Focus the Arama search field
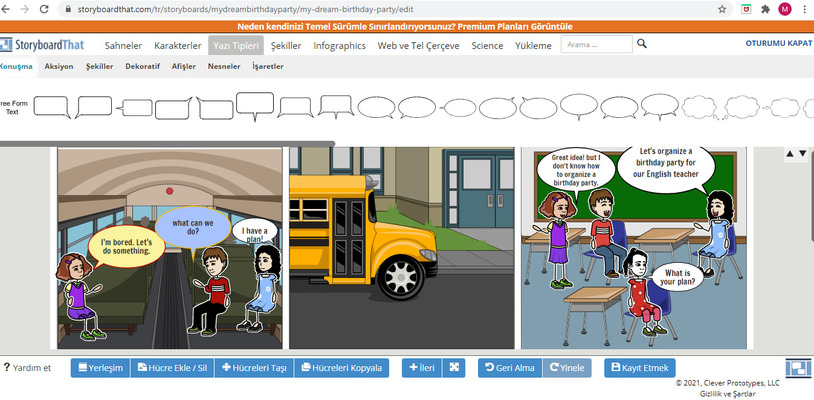 click(x=596, y=44)
